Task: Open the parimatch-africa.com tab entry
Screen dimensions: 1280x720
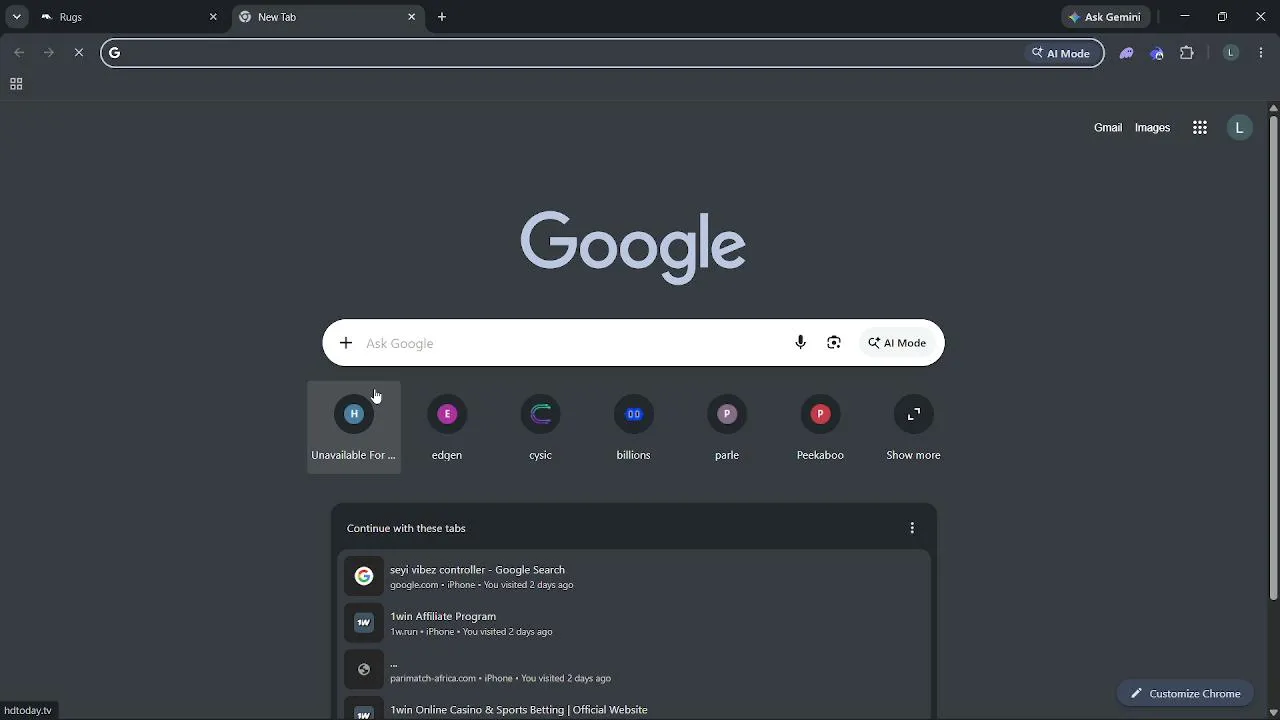Action: pyautogui.click(x=634, y=670)
